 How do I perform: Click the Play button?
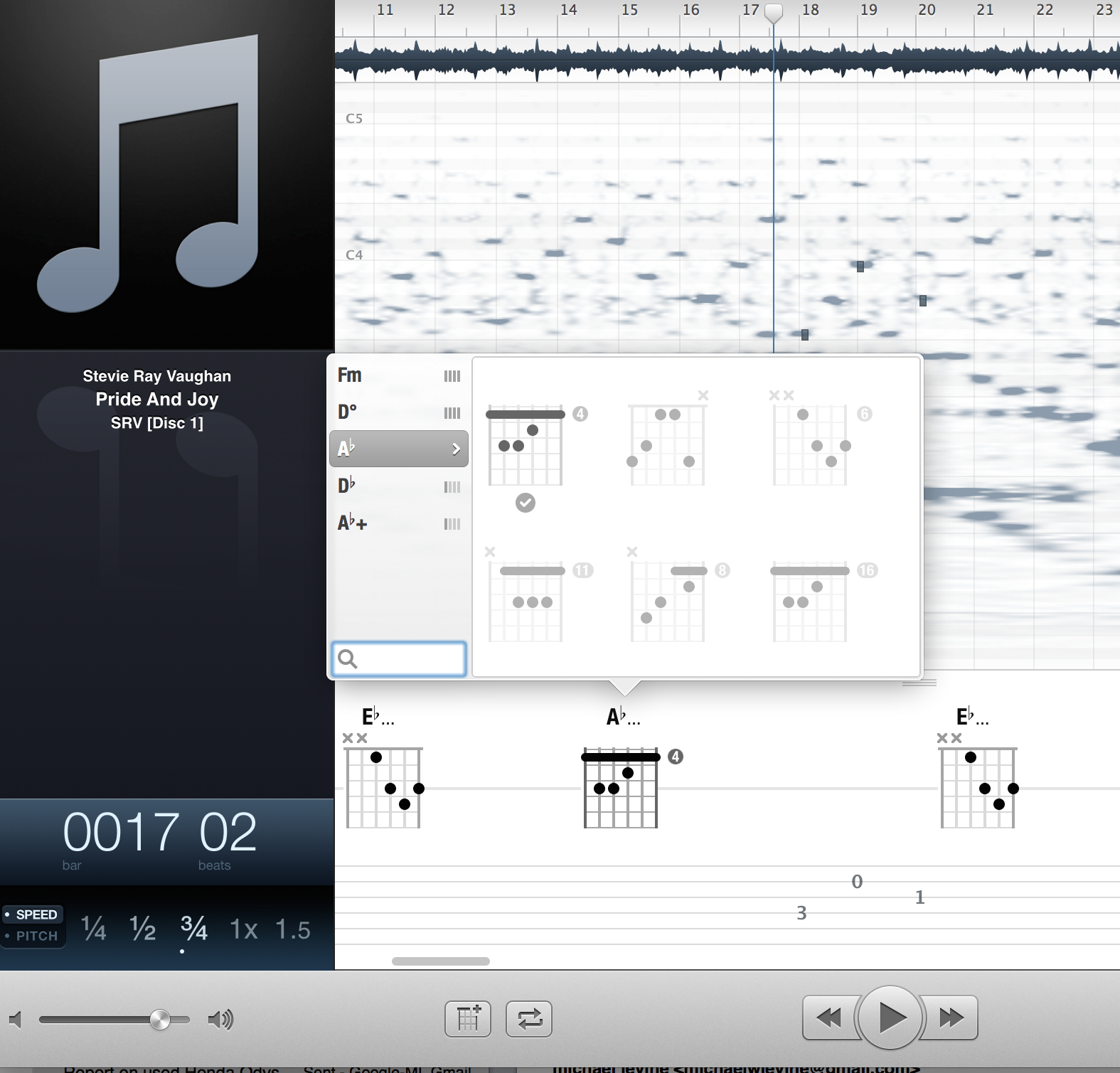pyautogui.click(x=891, y=1018)
